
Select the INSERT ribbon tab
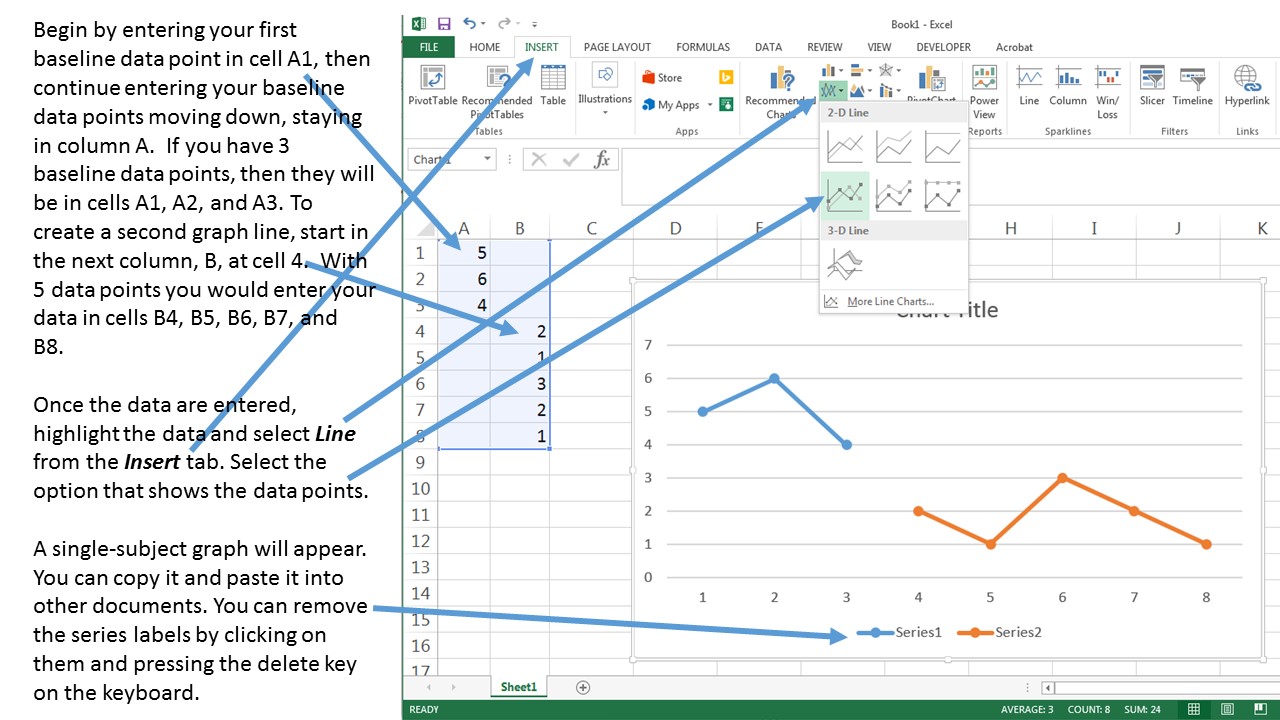[542, 47]
